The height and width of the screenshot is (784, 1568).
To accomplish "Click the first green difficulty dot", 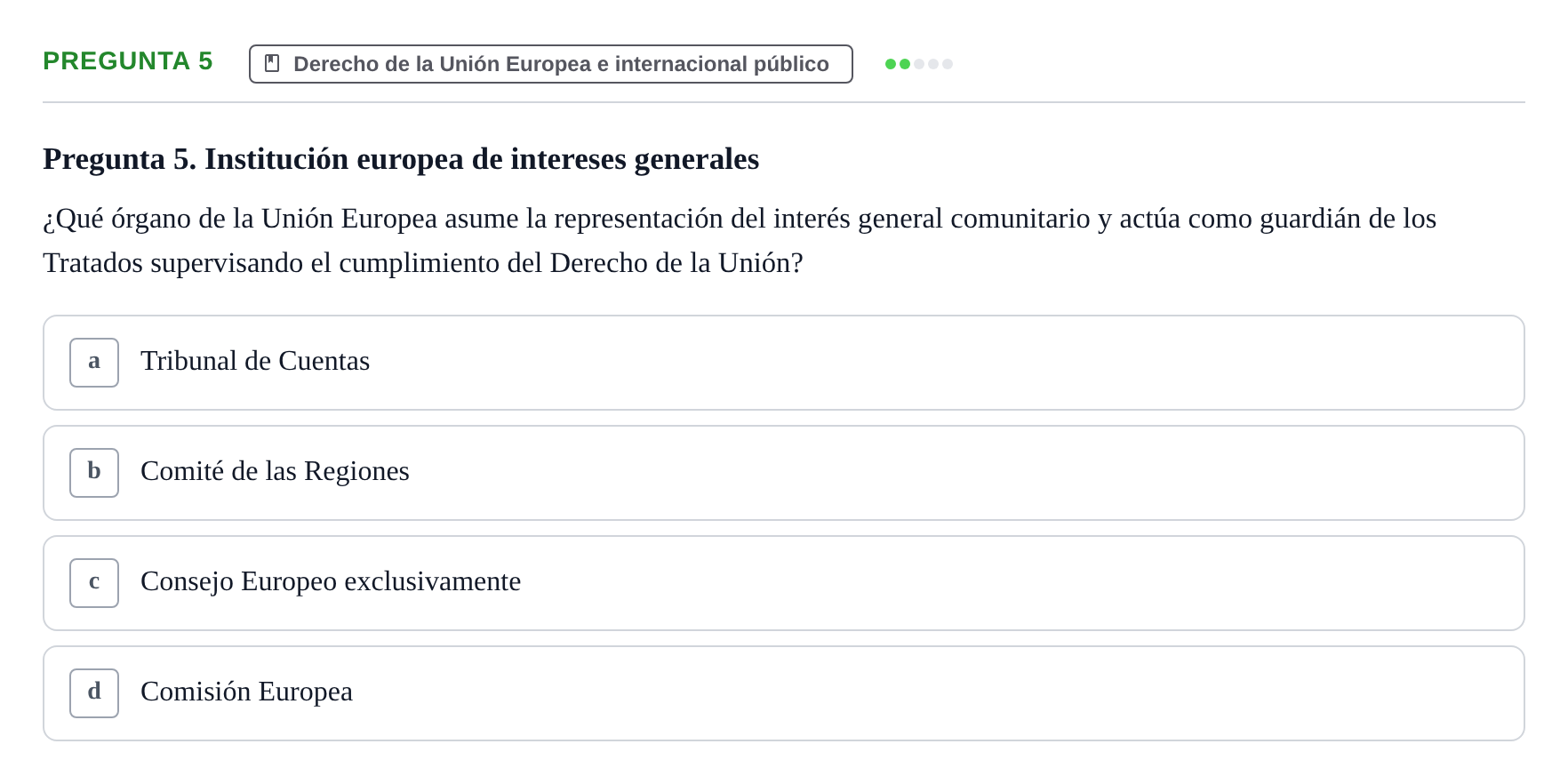I will (x=891, y=64).
